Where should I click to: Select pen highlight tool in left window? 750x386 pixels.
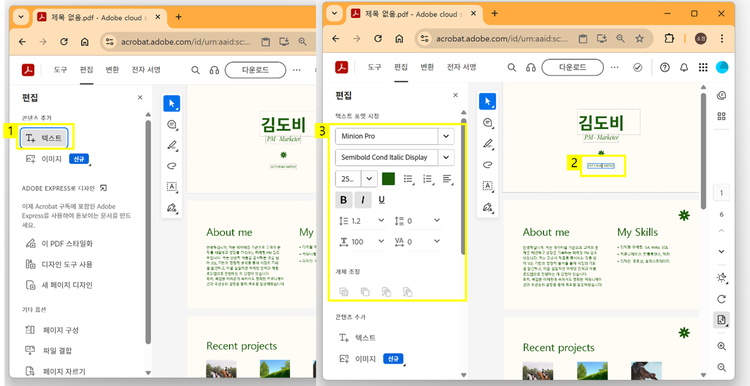pyautogui.click(x=172, y=145)
